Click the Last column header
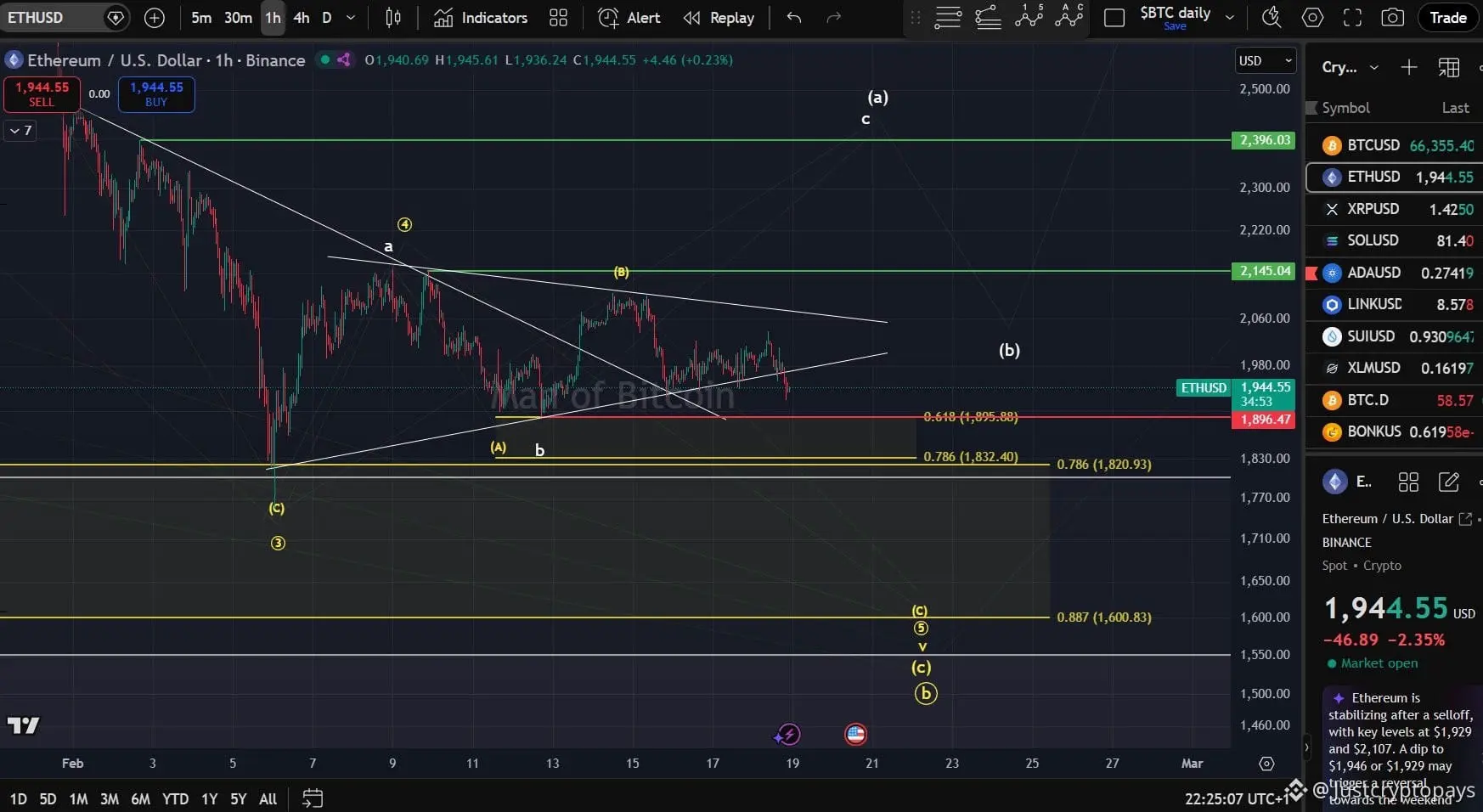1483x812 pixels. tap(1455, 108)
